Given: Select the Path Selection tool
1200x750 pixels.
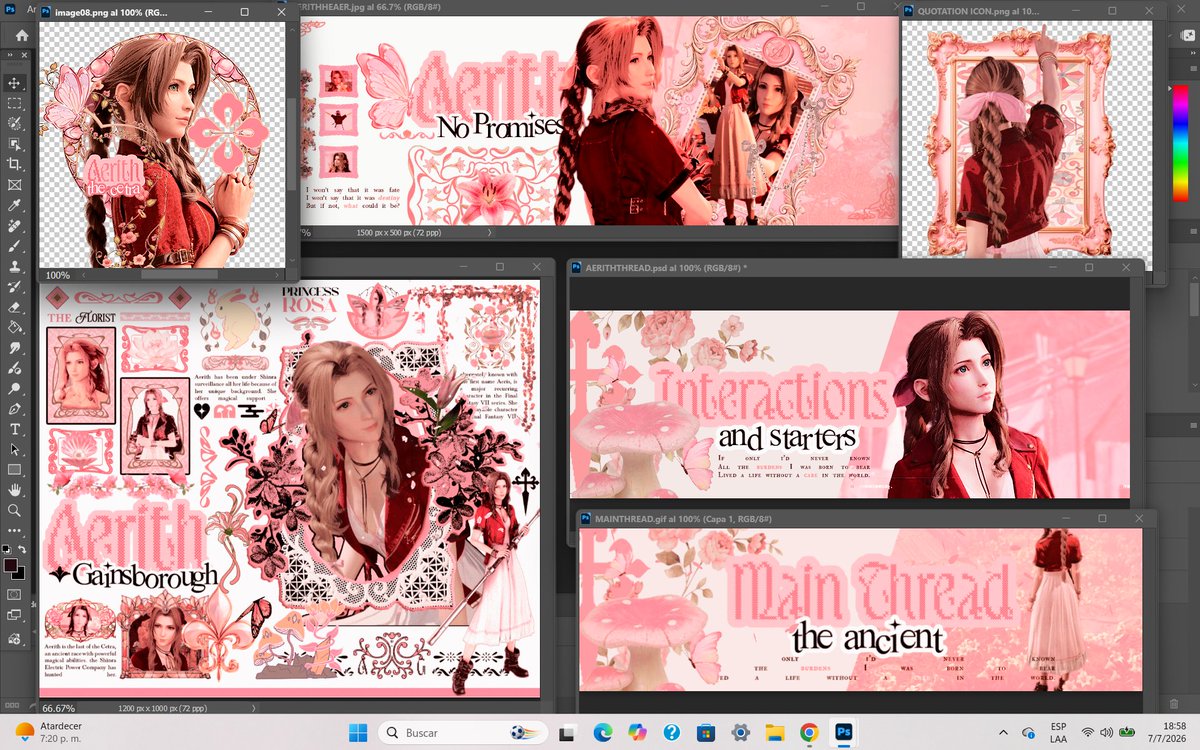Looking at the screenshot, I should 15,450.
